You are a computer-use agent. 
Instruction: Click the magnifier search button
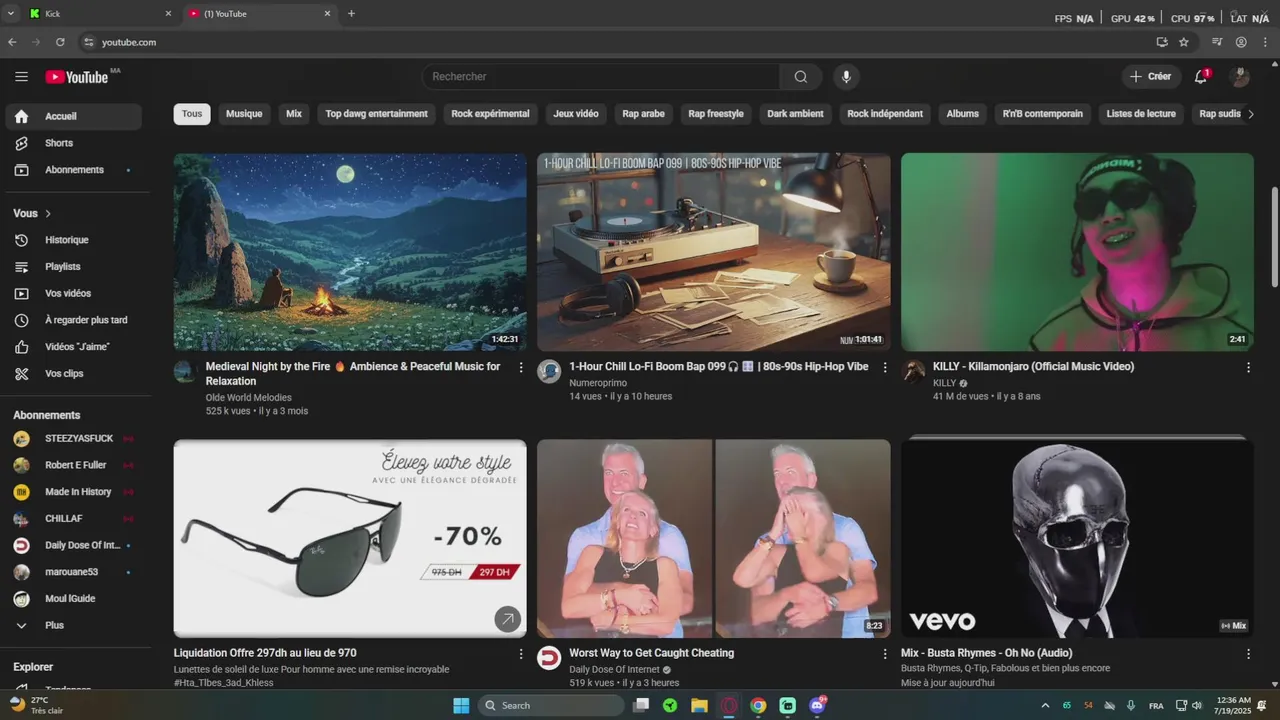(801, 77)
